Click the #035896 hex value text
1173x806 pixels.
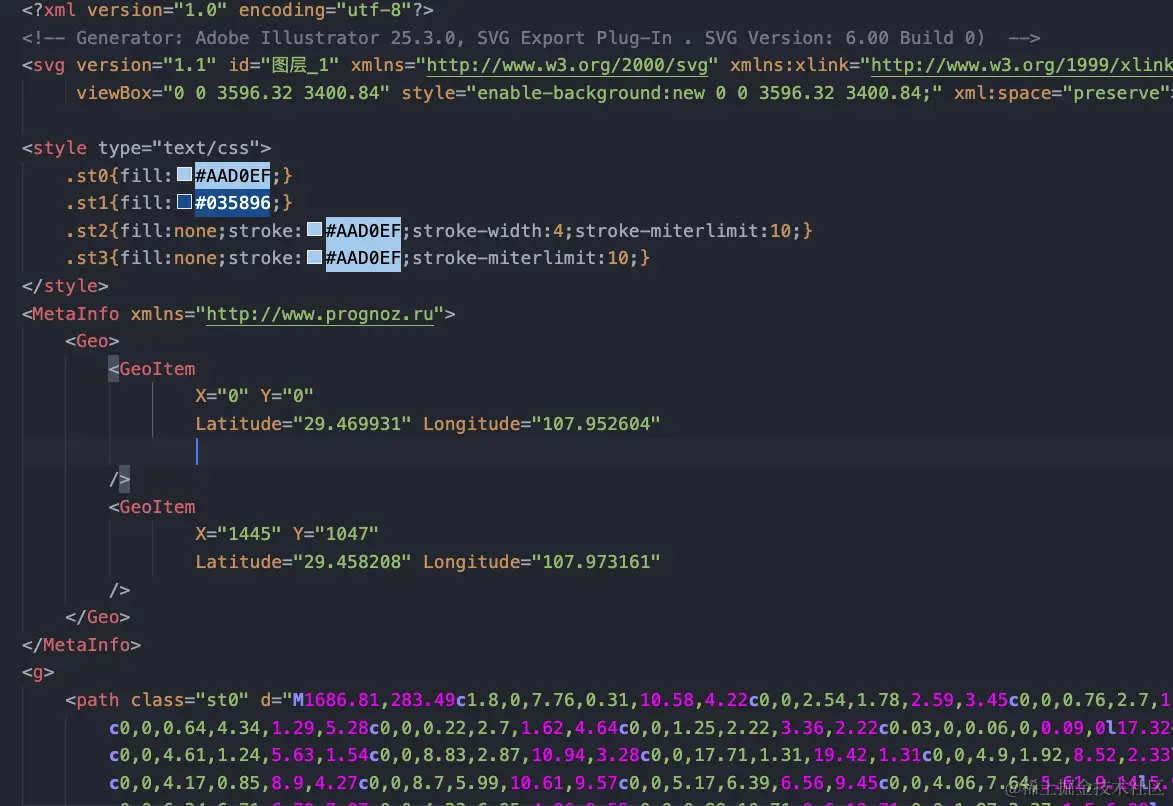(233, 203)
